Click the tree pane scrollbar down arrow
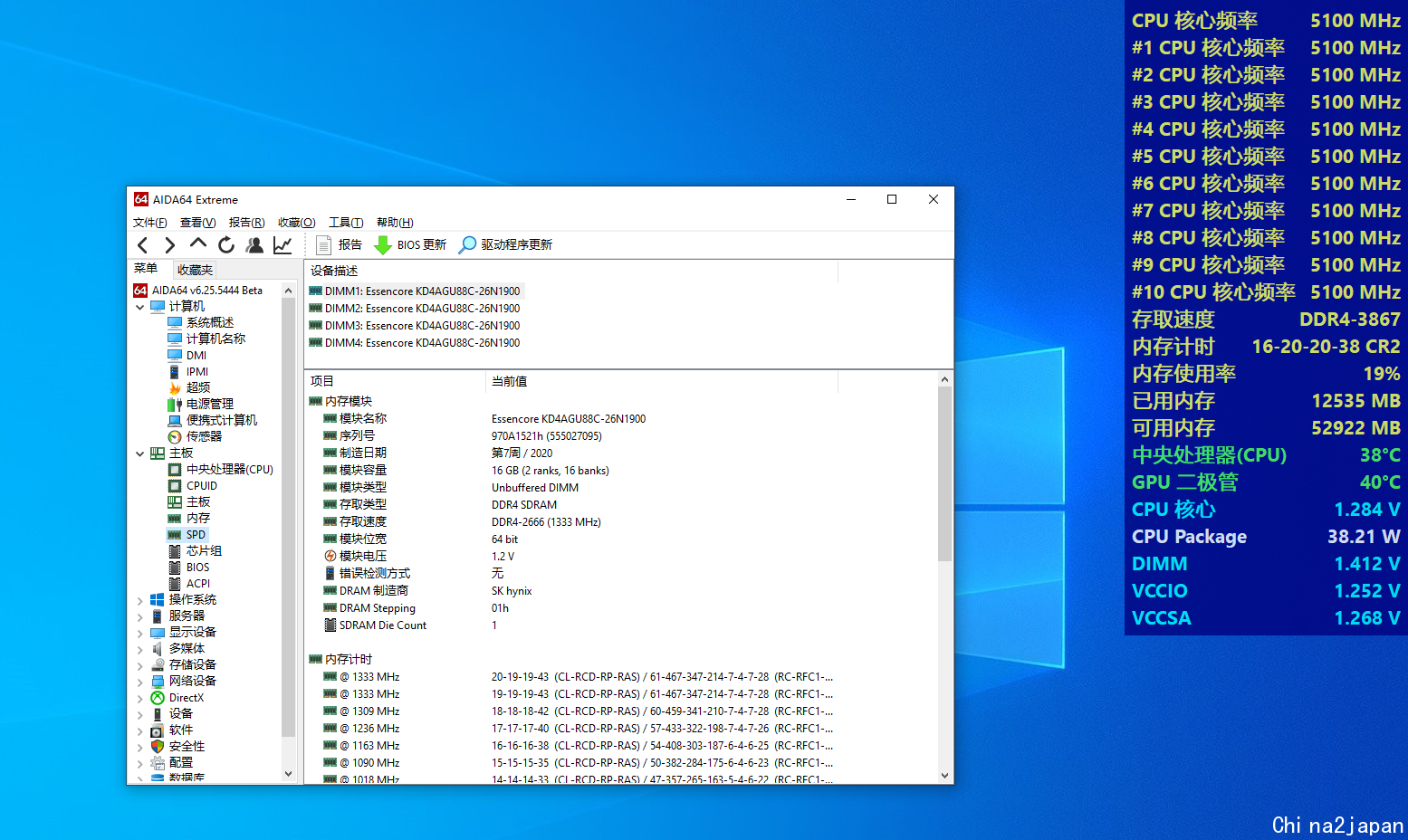 (289, 774)
